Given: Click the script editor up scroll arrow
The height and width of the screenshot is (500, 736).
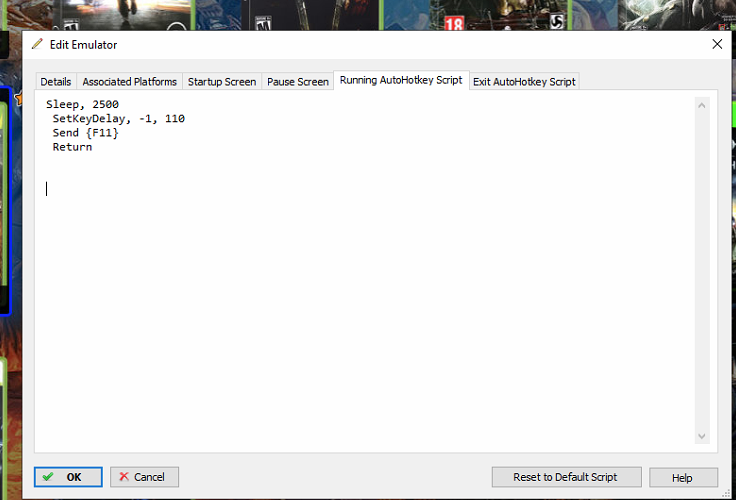Looking at the screenshot, I should (x=702, y=105).
